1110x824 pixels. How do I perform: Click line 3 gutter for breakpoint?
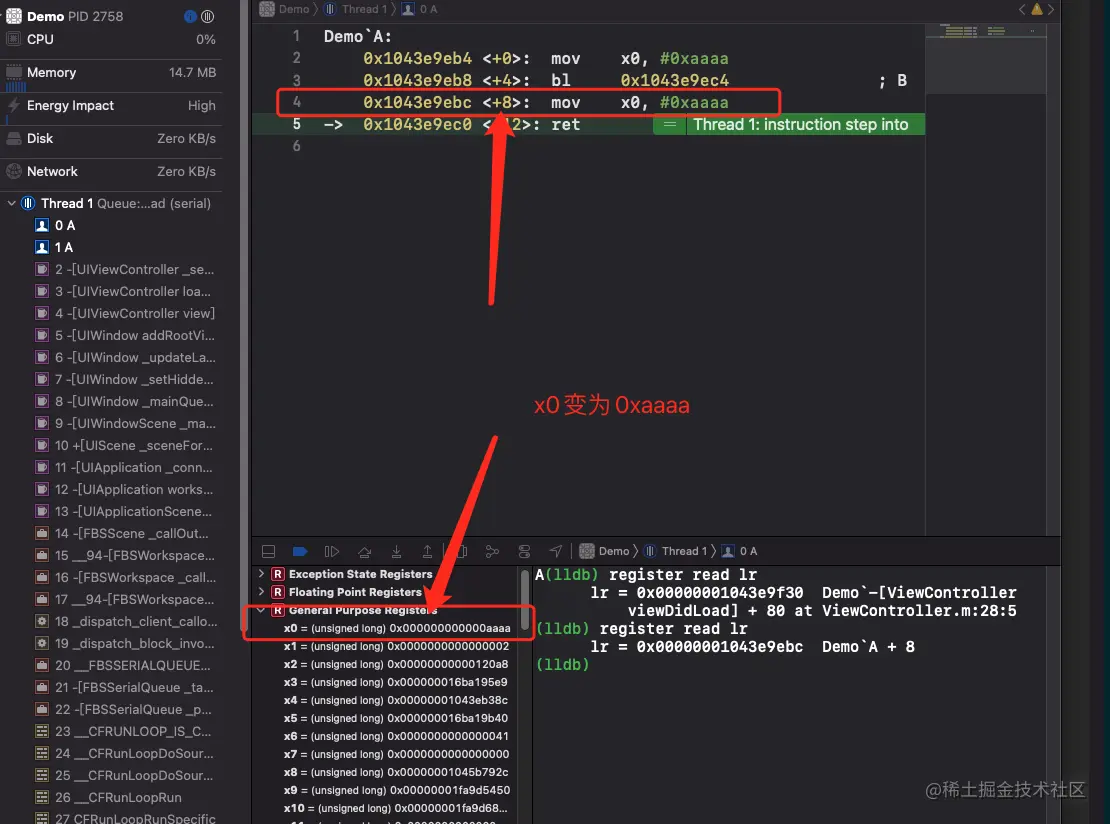[297, 81]
